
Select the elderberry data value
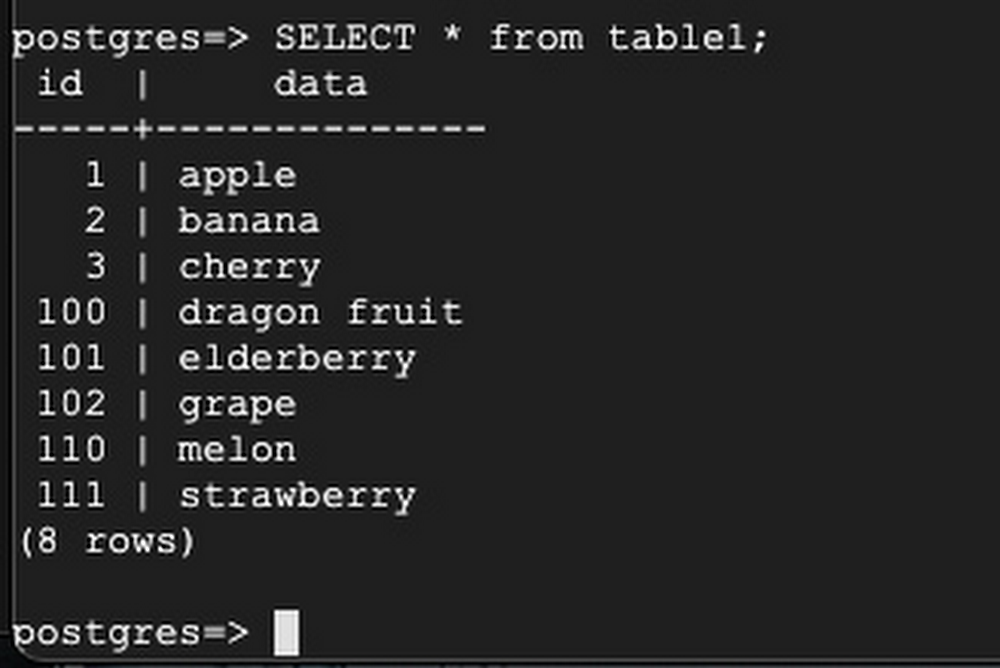[x=296, y=358]
